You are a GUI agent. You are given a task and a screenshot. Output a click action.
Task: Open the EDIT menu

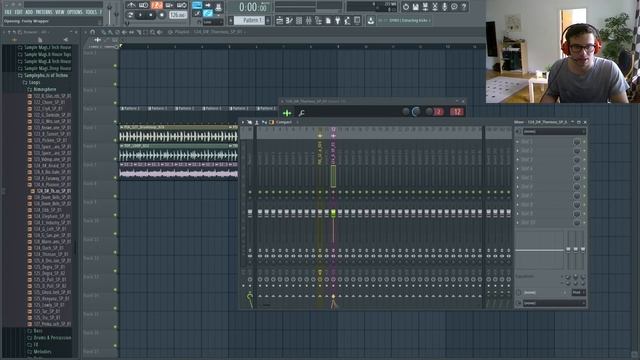point(19,12)
